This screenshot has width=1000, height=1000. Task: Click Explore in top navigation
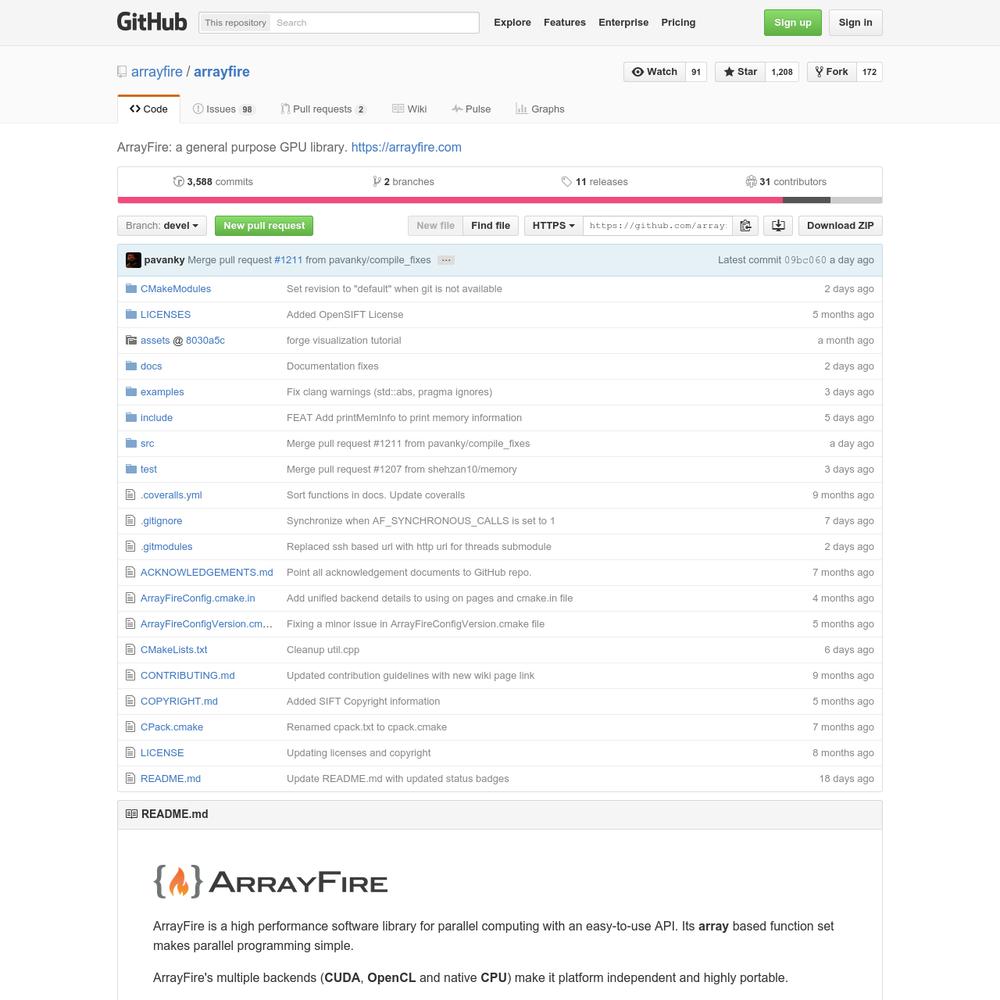coord(512,22)
